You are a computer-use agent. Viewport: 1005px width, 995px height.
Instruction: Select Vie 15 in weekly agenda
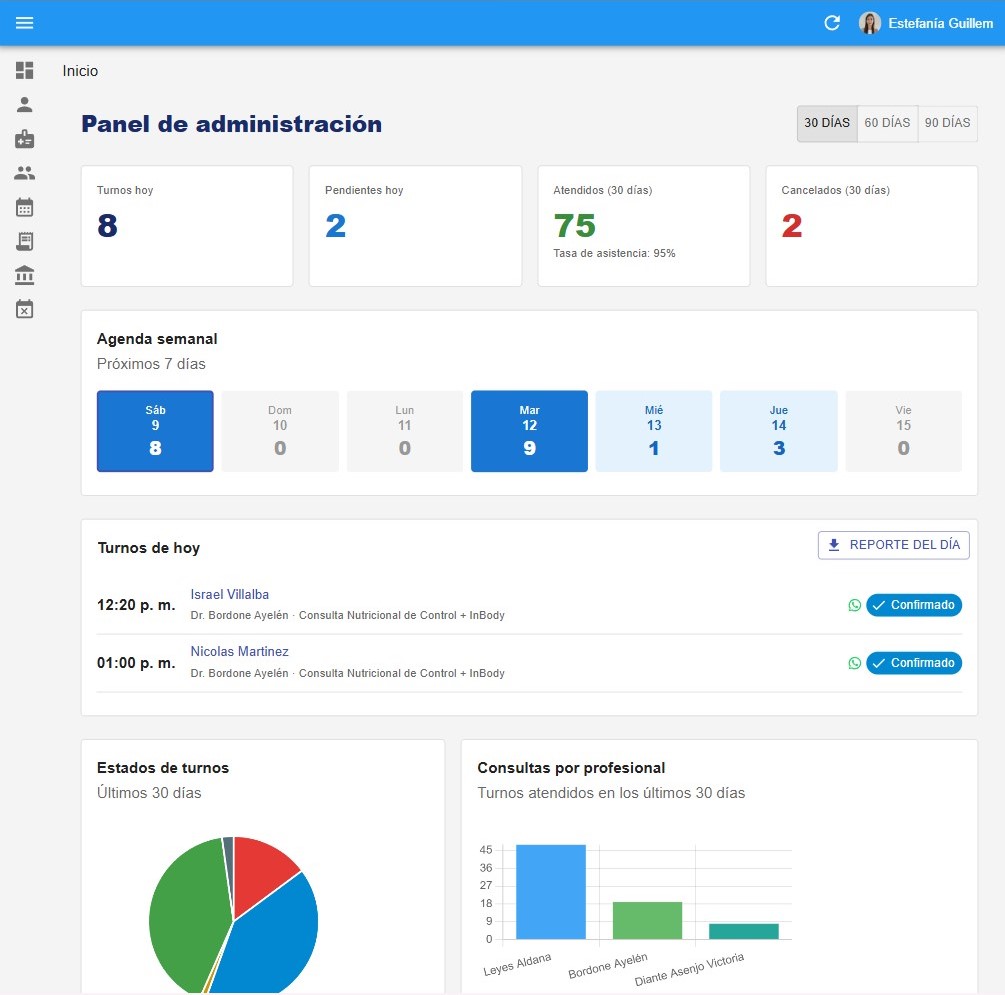[x=904, y=431]
